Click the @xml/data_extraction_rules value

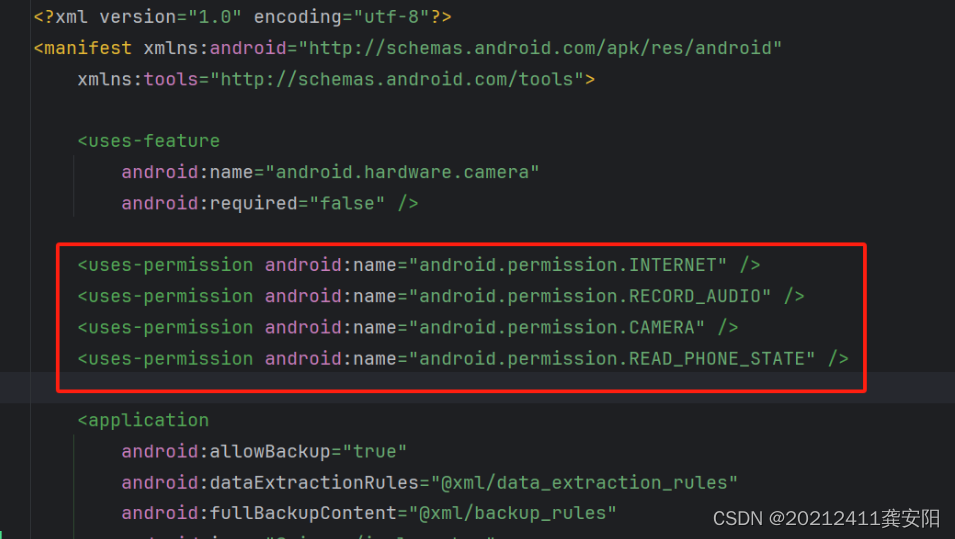point(584,483)
